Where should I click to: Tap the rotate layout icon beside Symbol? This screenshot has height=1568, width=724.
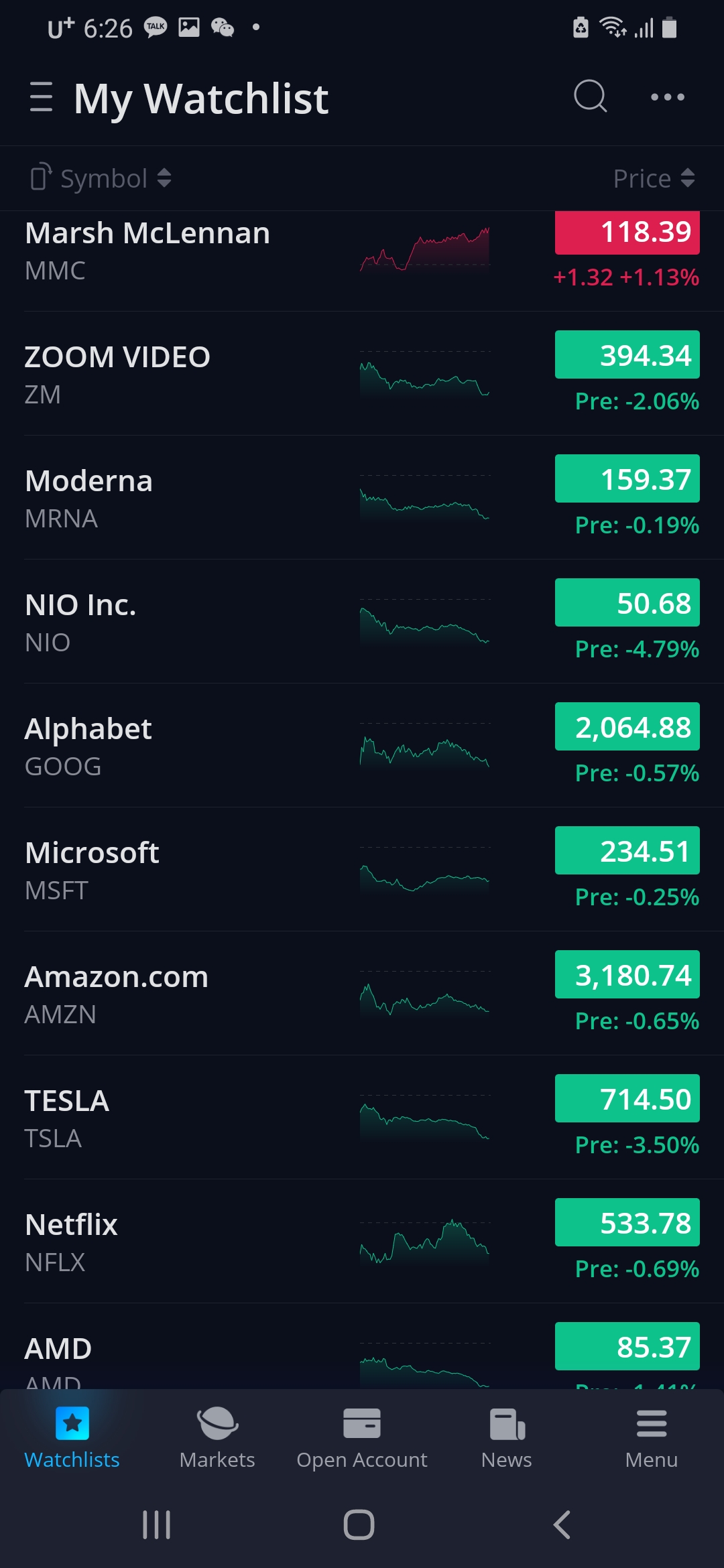pos(41,178)
